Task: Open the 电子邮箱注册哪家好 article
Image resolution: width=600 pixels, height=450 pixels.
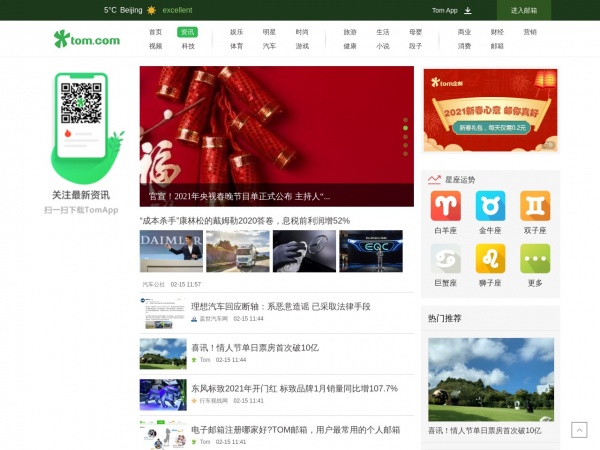Action: tap(295, 430)
